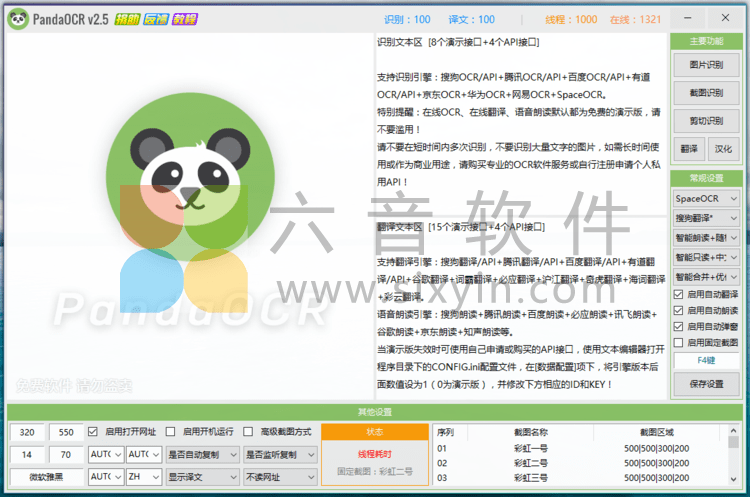Enable the 启用开机运行 checkbox
Screen dimensions: 750x497
[170, 431]
